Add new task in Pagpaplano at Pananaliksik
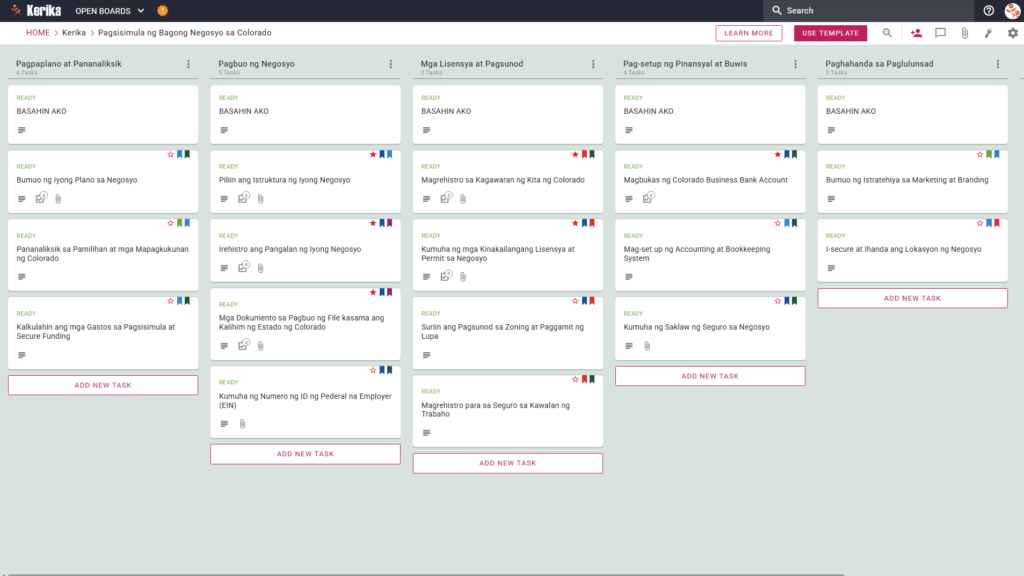 (x=103, y=385)
